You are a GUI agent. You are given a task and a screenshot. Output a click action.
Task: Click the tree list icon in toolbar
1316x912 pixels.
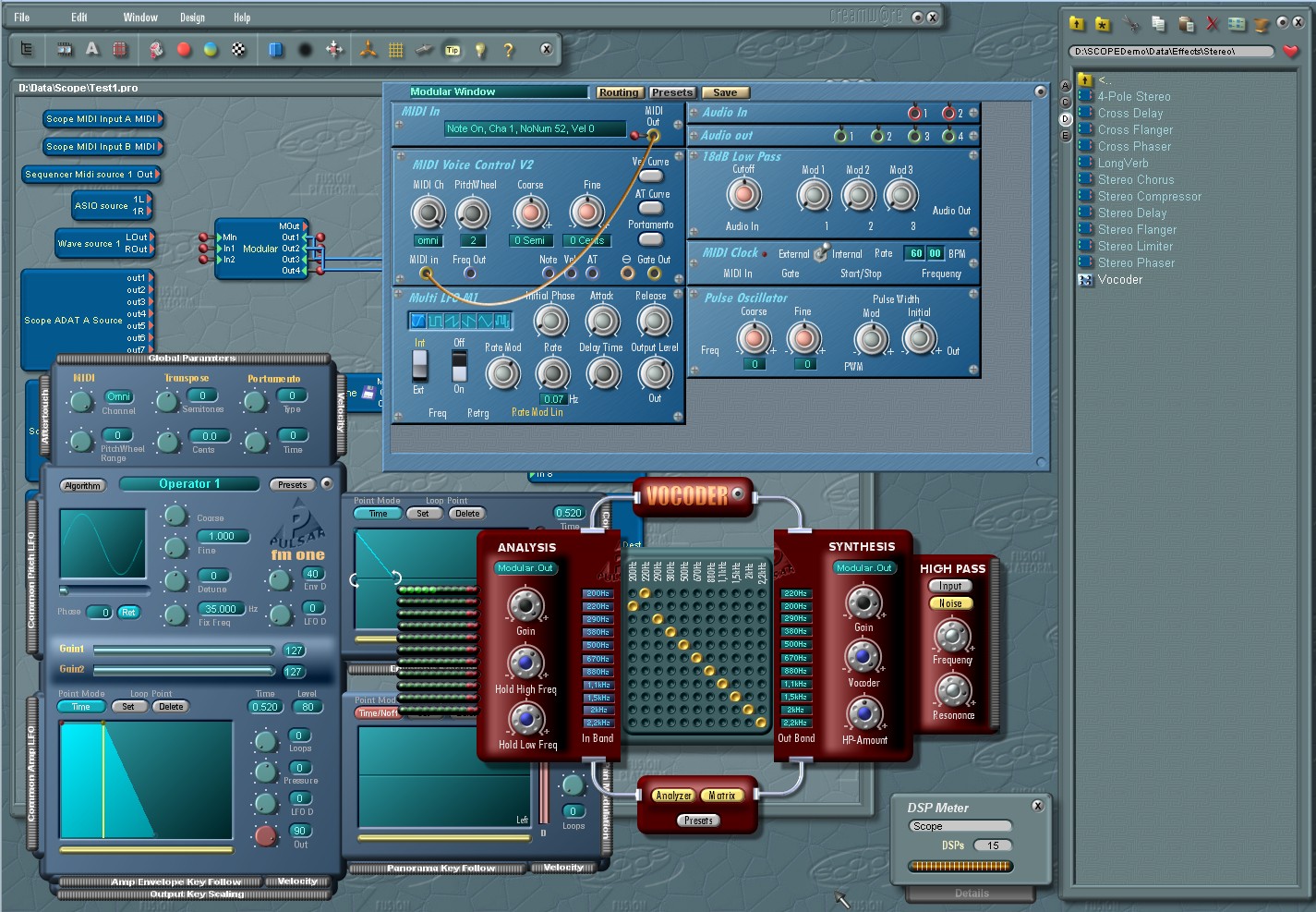click(x=27, y=49)
